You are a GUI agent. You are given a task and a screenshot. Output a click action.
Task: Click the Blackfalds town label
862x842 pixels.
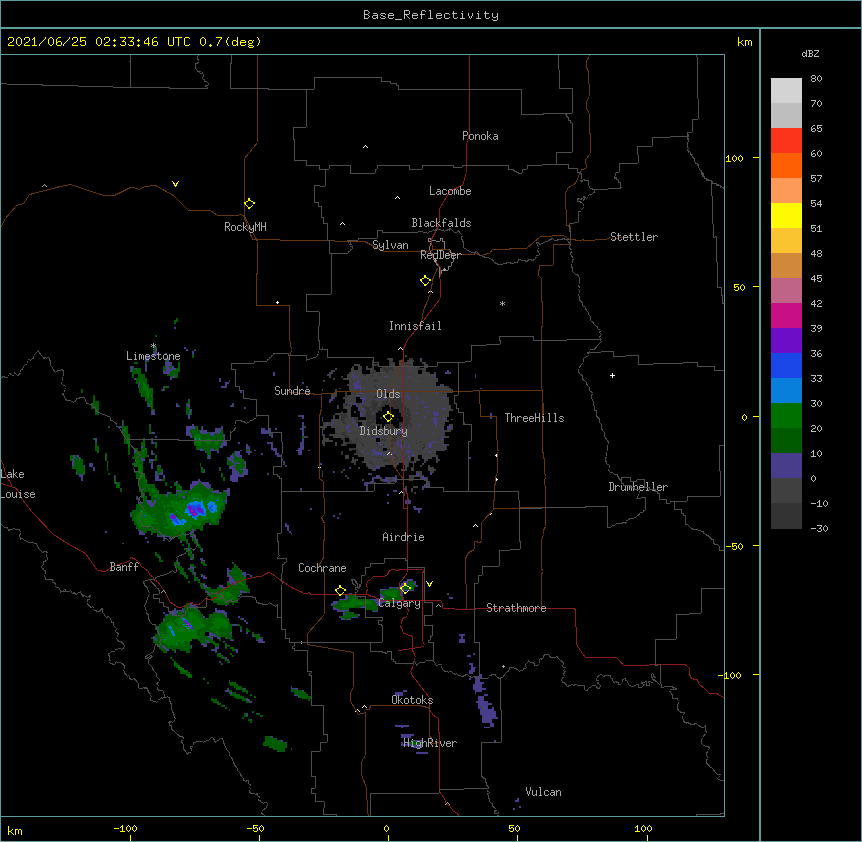(x=441, y=223)
